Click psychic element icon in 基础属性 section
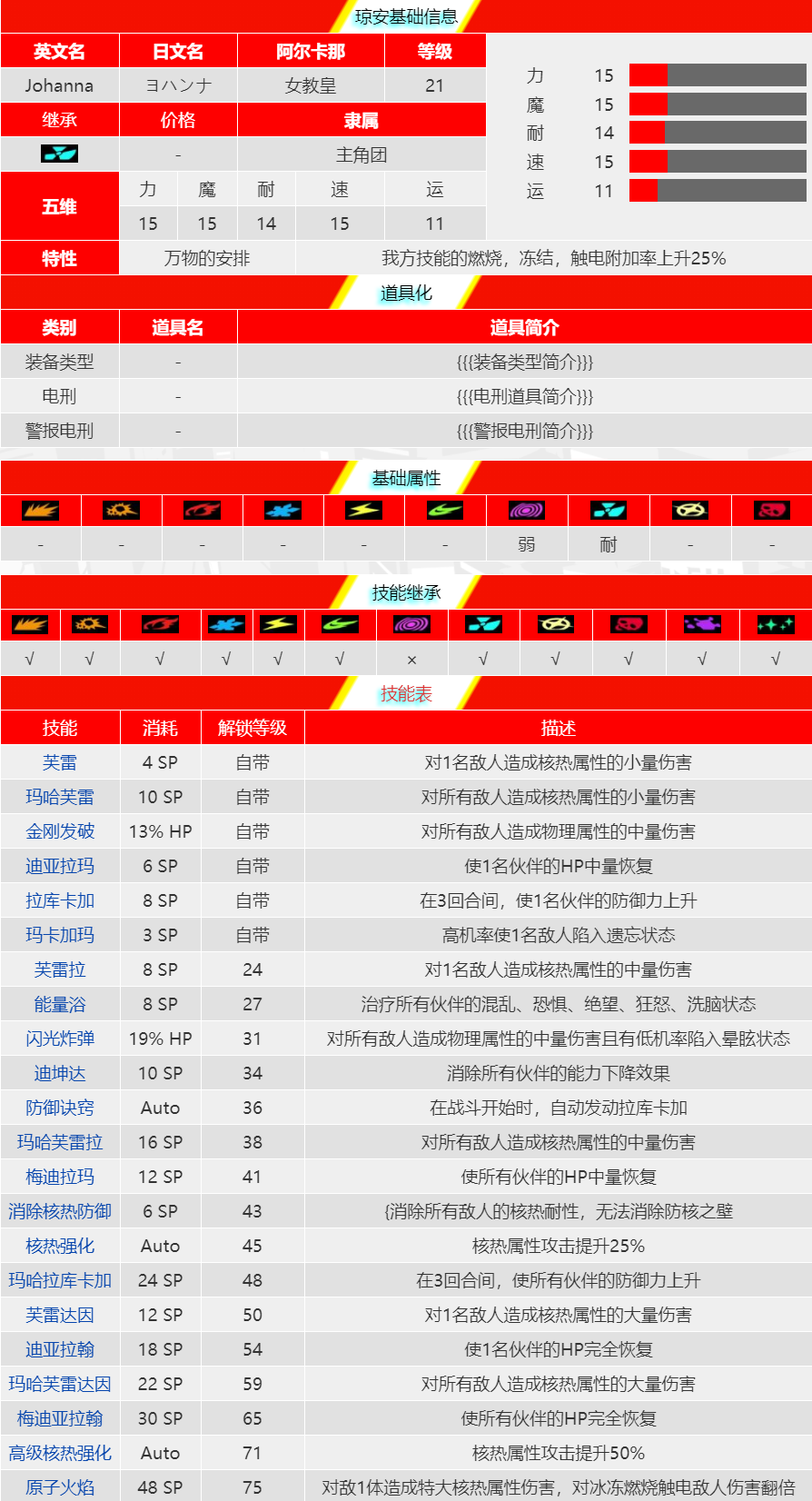The width and height of the screenshot is (812, 1501). [x=526, y=511]
